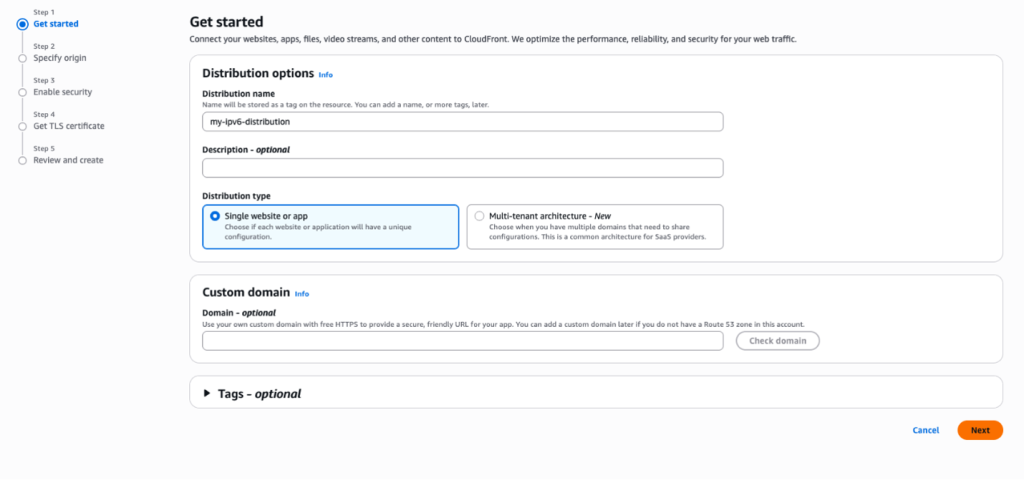Click the Next button
Screen dimensions: 1024x483
(x=979, y=430)
